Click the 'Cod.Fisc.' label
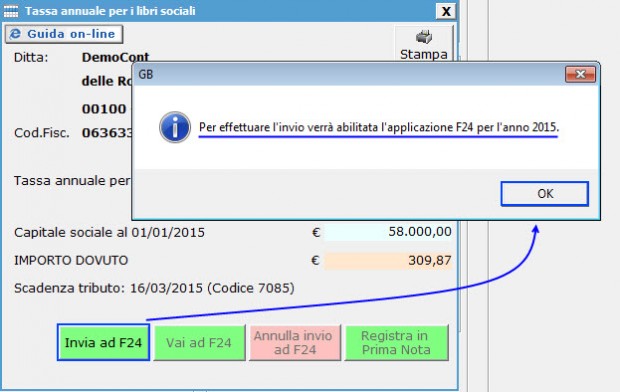620x392 pixels. point(42,133)
